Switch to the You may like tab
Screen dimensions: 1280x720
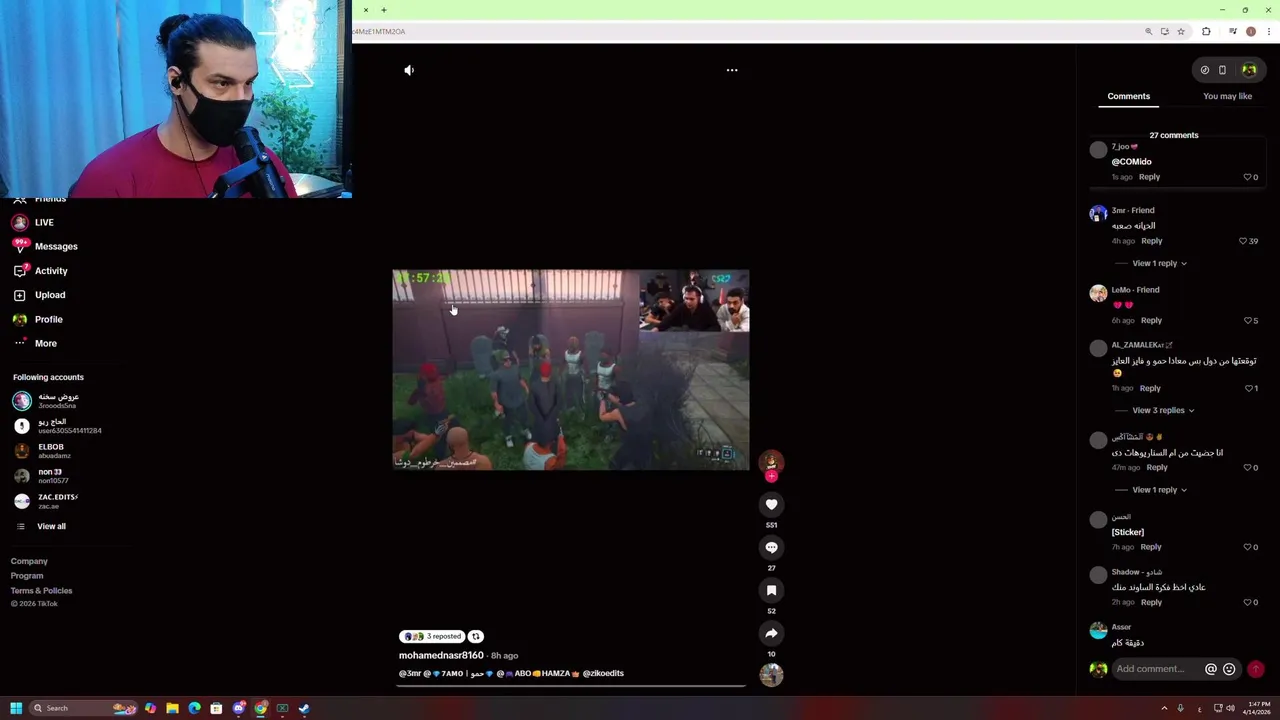(x=1227, y=96)
